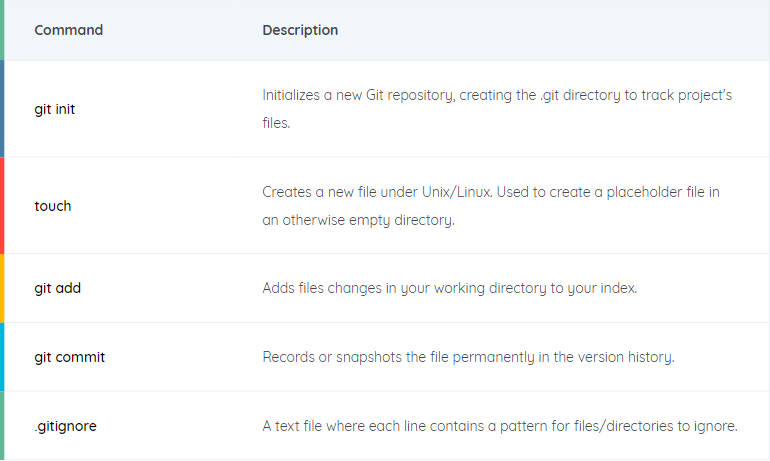Click the .gitignore description text
The height and width of the screenshot is (461, 770).
point(500,426)
